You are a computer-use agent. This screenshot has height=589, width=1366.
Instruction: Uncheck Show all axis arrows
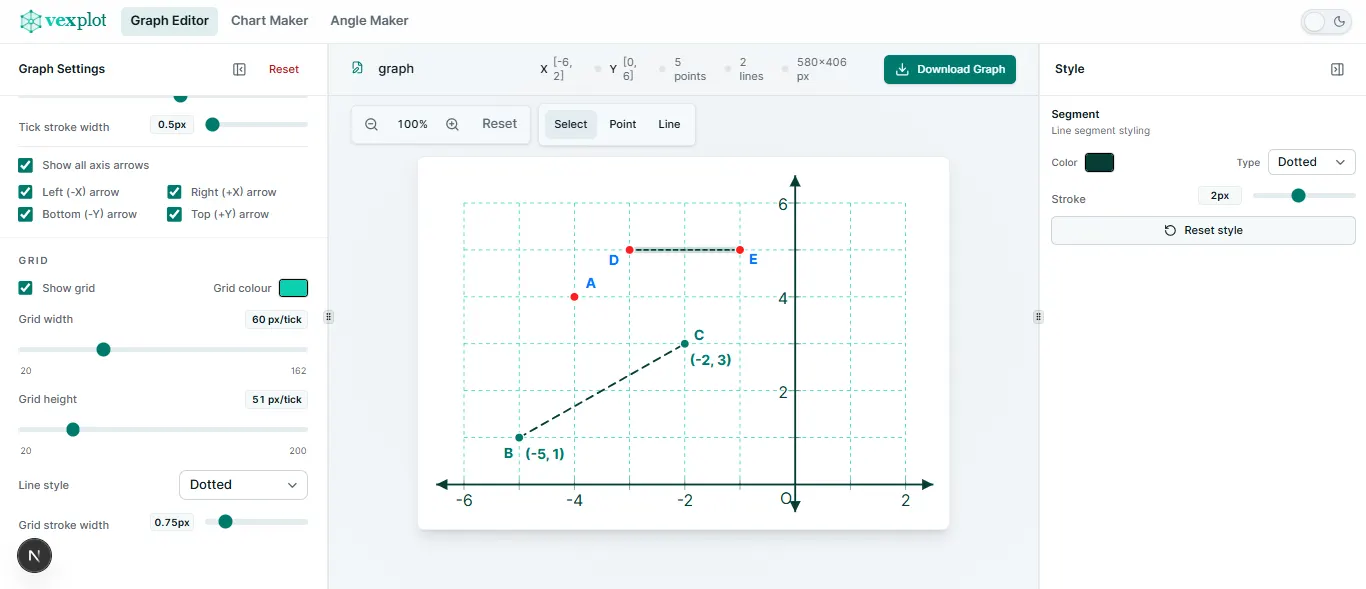tap(26, 165)
